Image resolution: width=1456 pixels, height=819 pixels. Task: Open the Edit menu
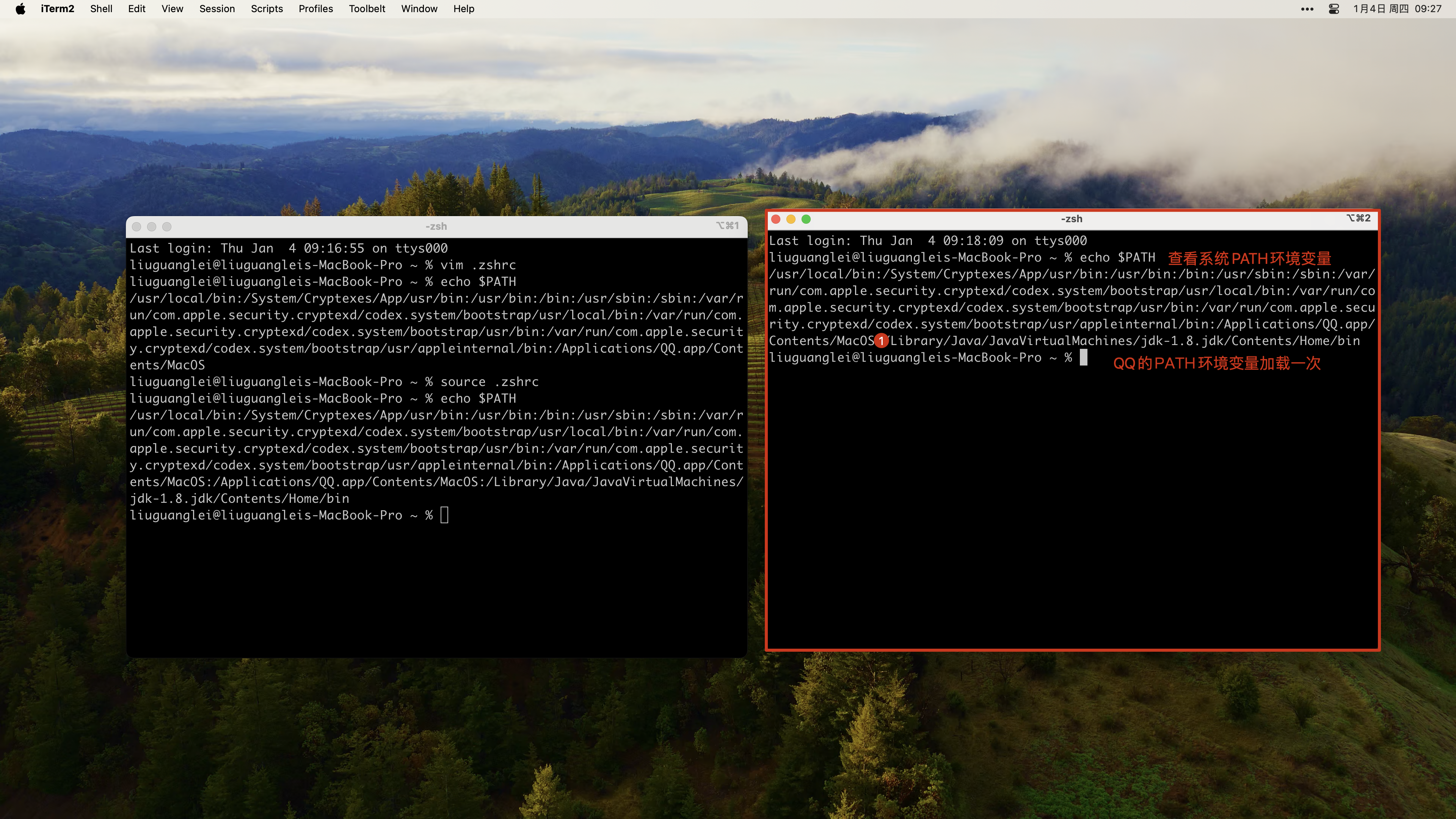(136, 8)
